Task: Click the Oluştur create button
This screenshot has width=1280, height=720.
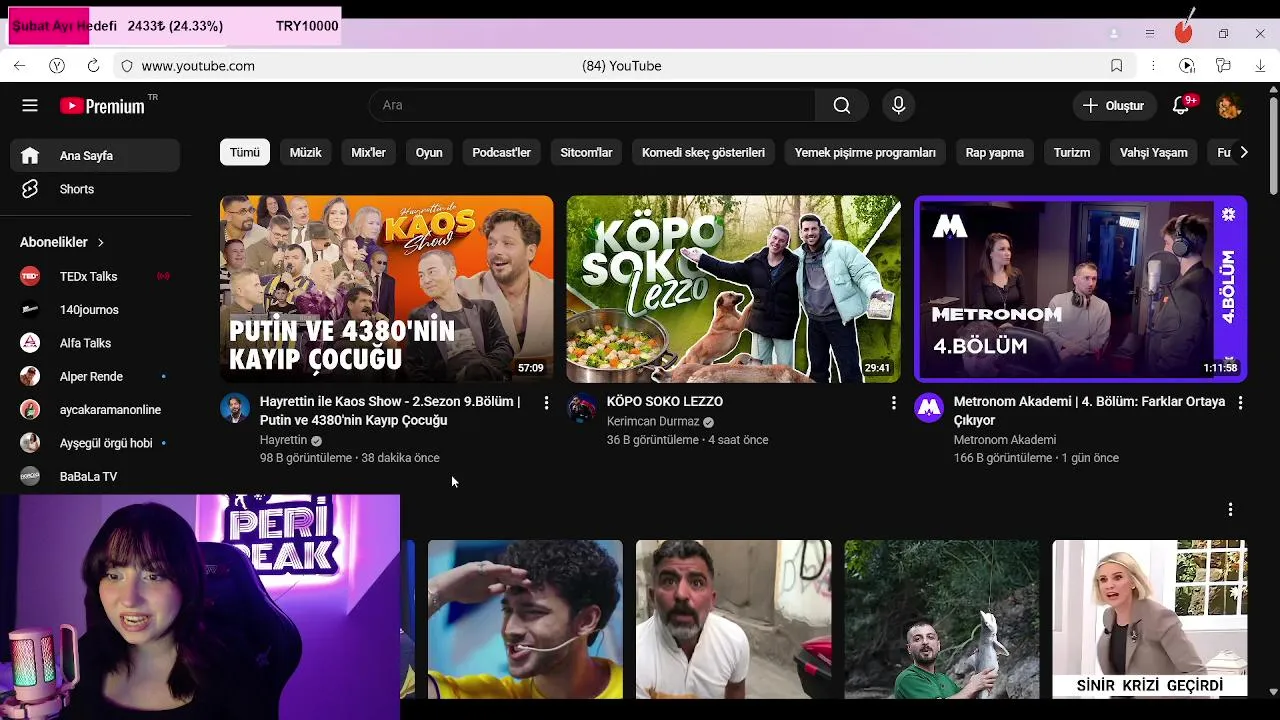Action: (1113, 105)
